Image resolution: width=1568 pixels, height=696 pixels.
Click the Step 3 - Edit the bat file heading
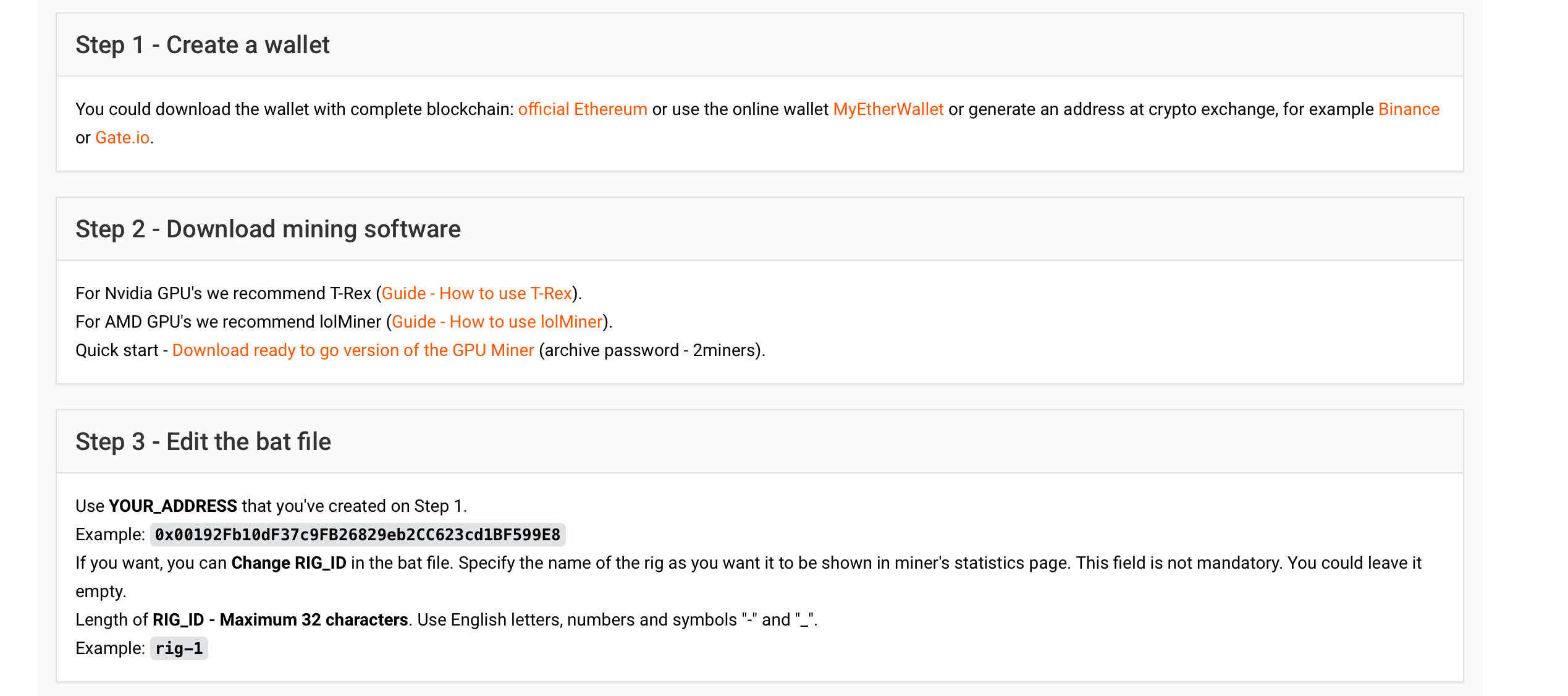(x=203, y=442)
